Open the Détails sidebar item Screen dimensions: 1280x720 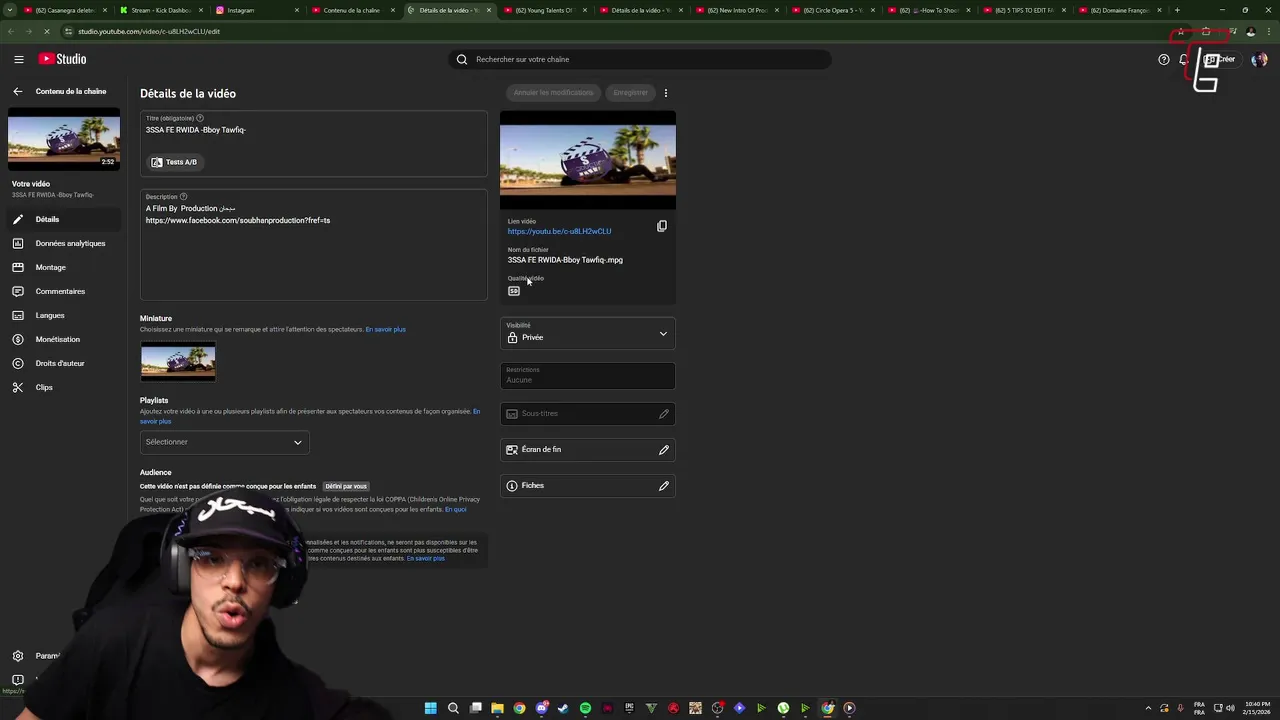point(63,219)
